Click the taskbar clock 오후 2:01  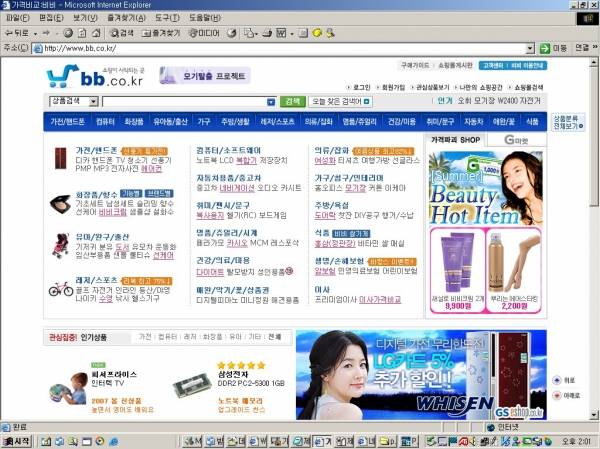577,441
